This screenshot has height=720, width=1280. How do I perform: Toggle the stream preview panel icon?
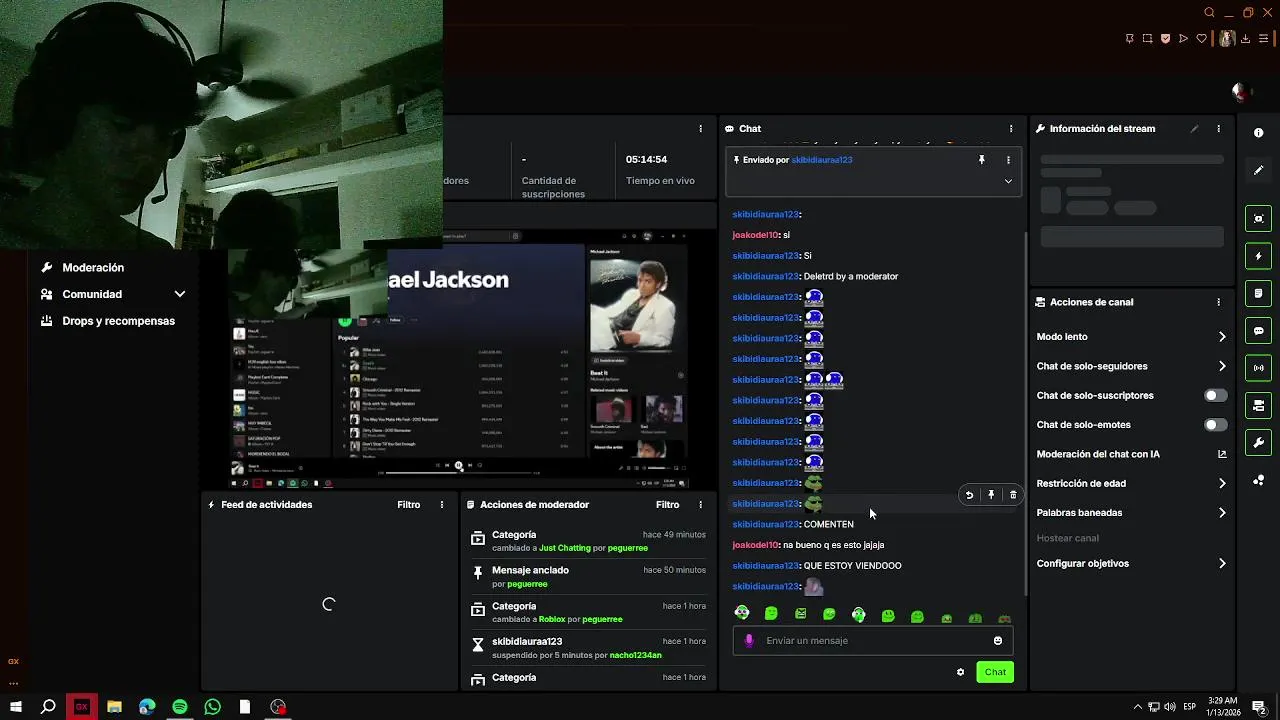1258,219
